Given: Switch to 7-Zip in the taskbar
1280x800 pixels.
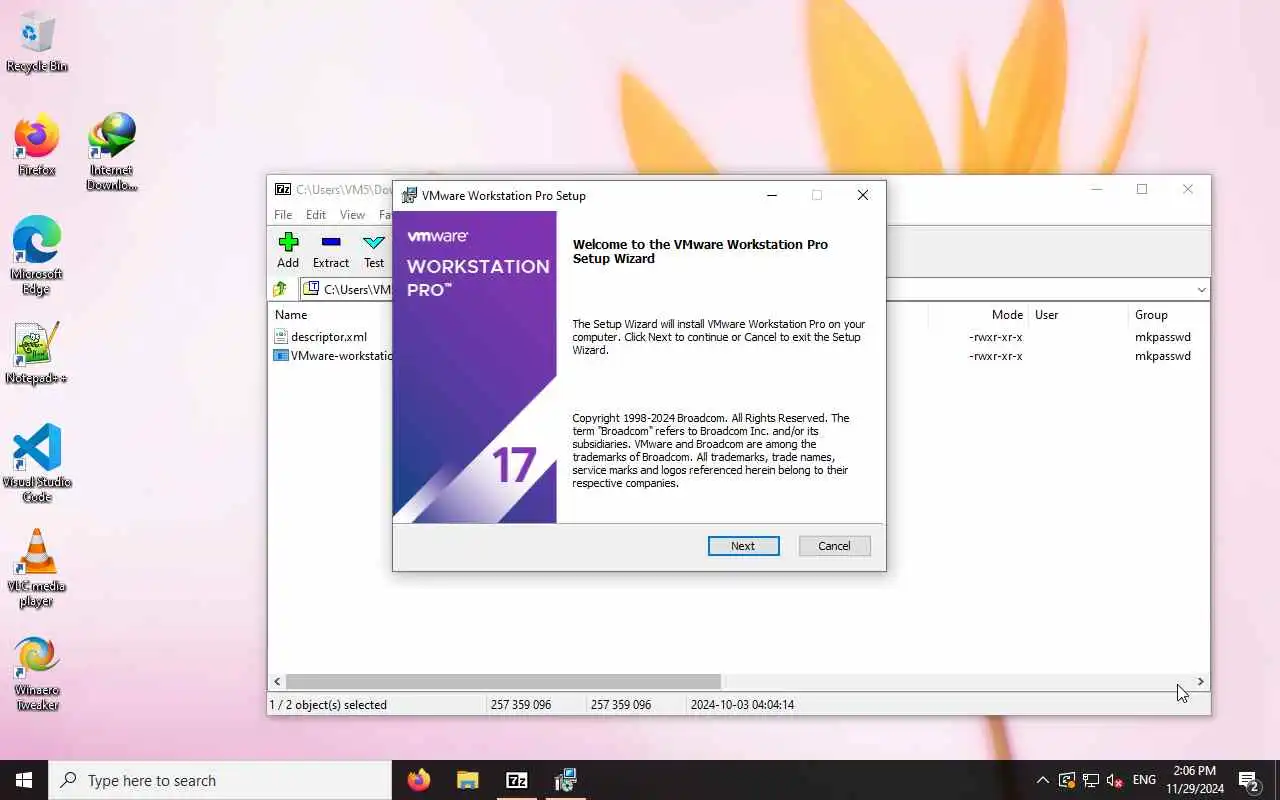Looking at the screenshot, I should (x=517, y=780).
